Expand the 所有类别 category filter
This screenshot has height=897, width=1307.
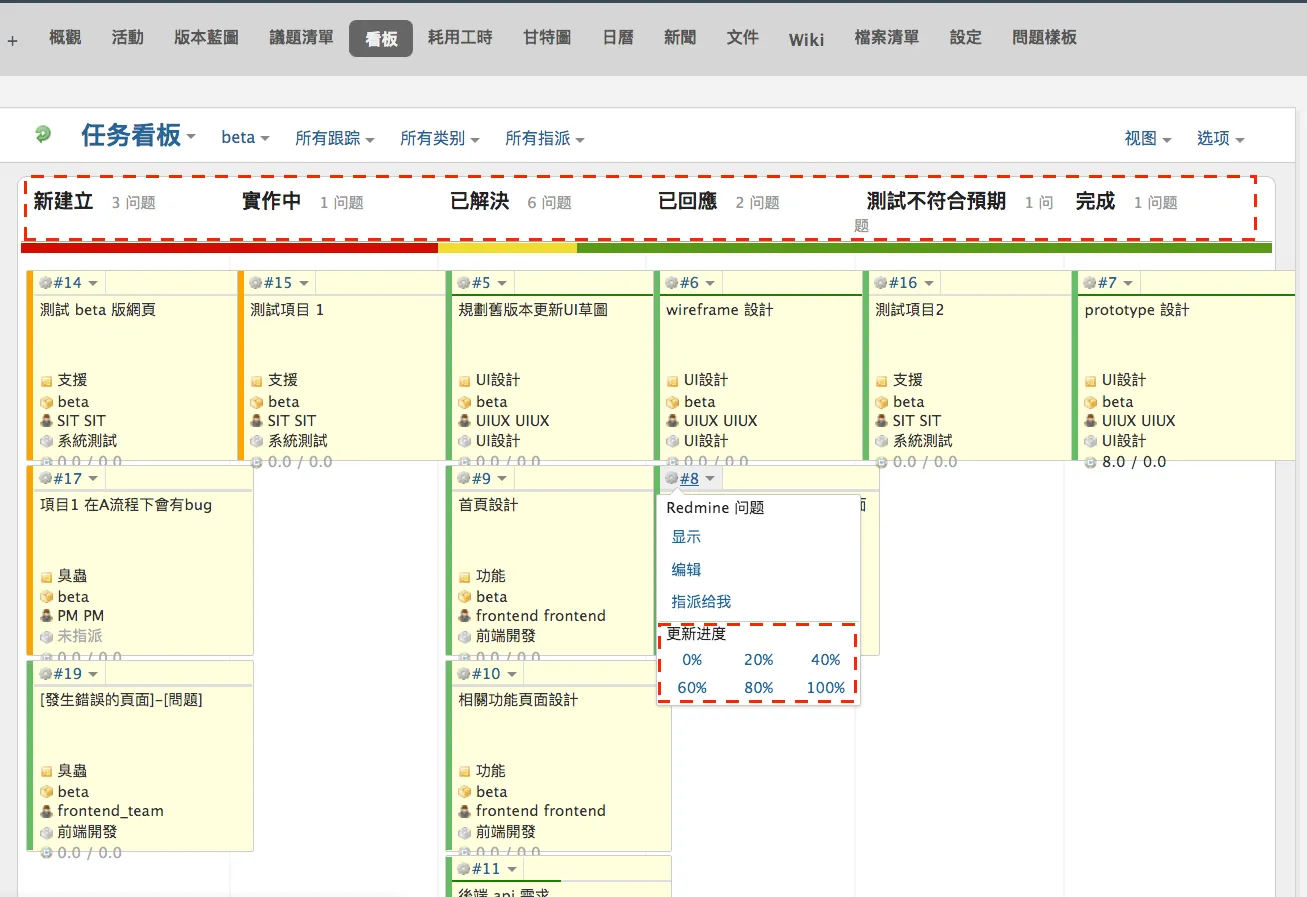[440, 139]
